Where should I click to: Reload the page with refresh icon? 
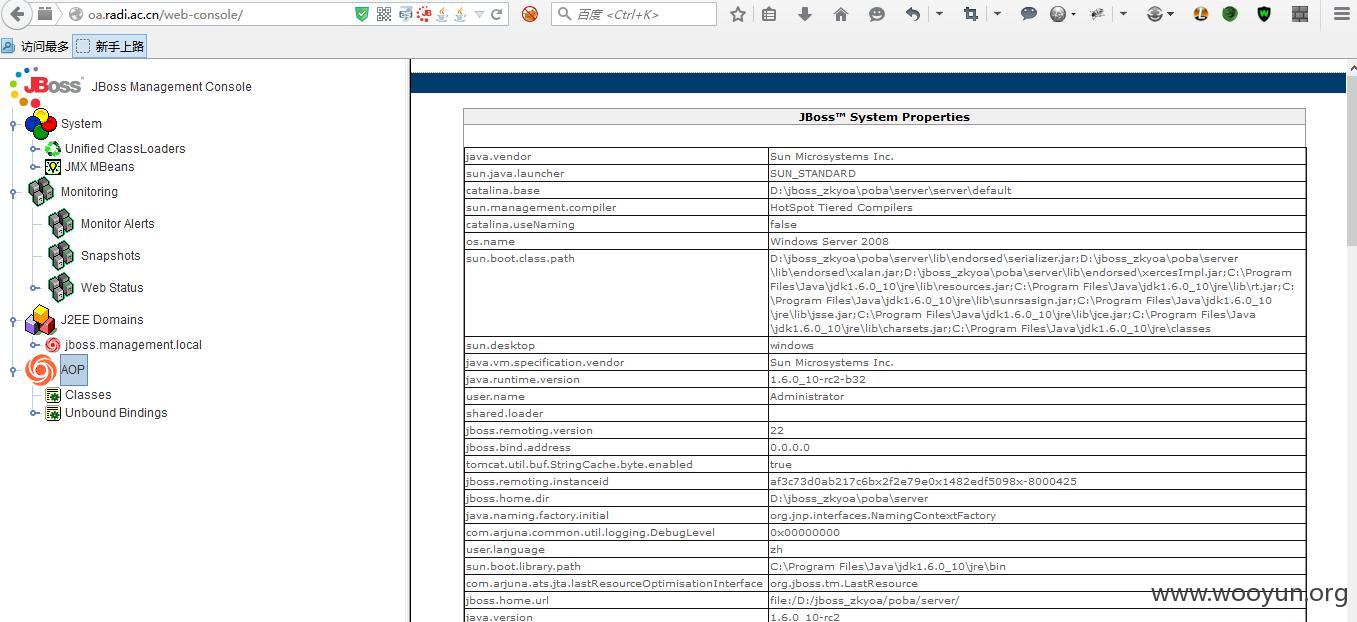tap(496, 14)
